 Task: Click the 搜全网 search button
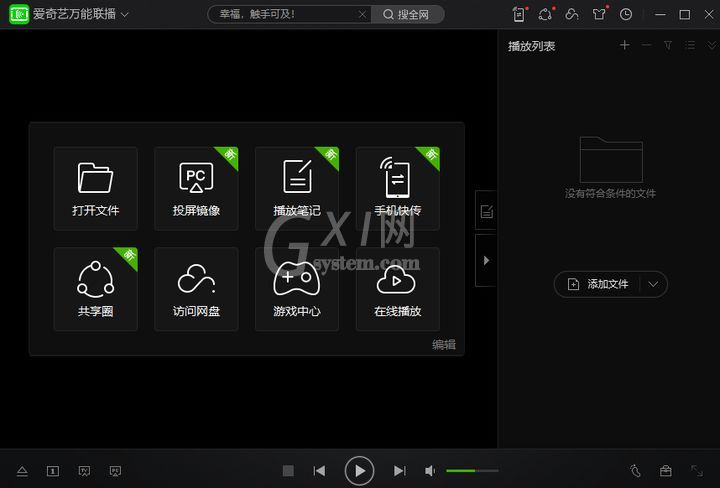407,15
